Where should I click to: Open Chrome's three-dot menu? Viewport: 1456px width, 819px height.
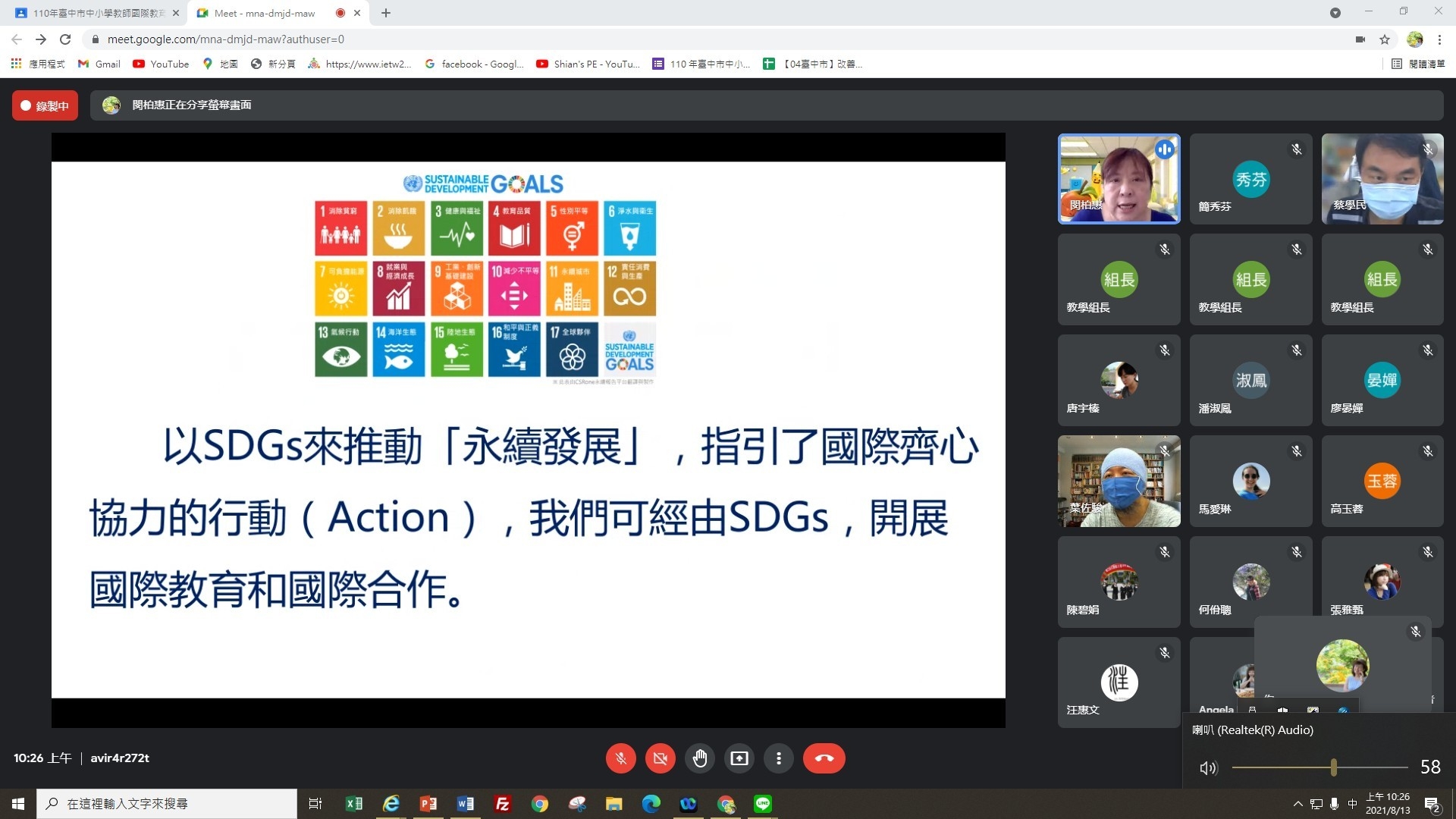pyautogui.click(x=1439, y=39)
